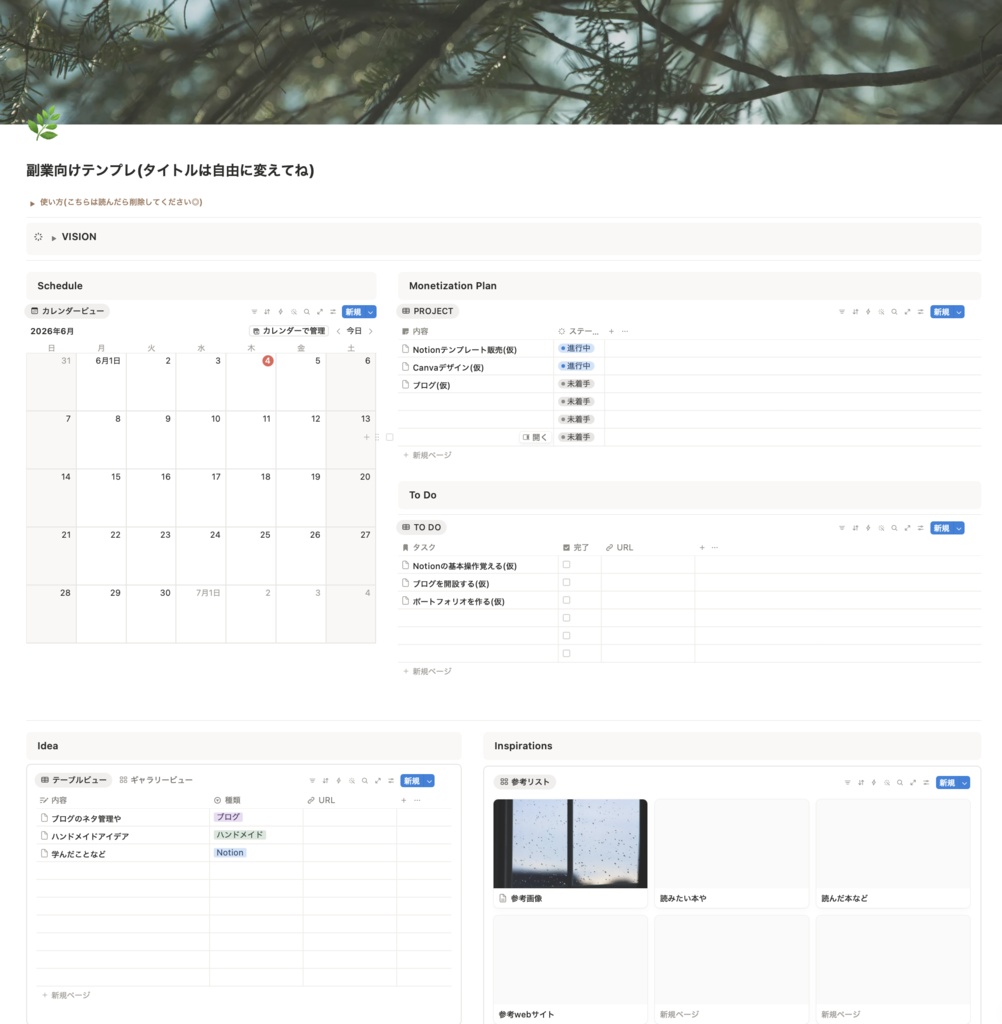This screenshot has height=1024, width=1002.
Task: Click the green ハンドメイド tag
Action: (x=240, y=835)
